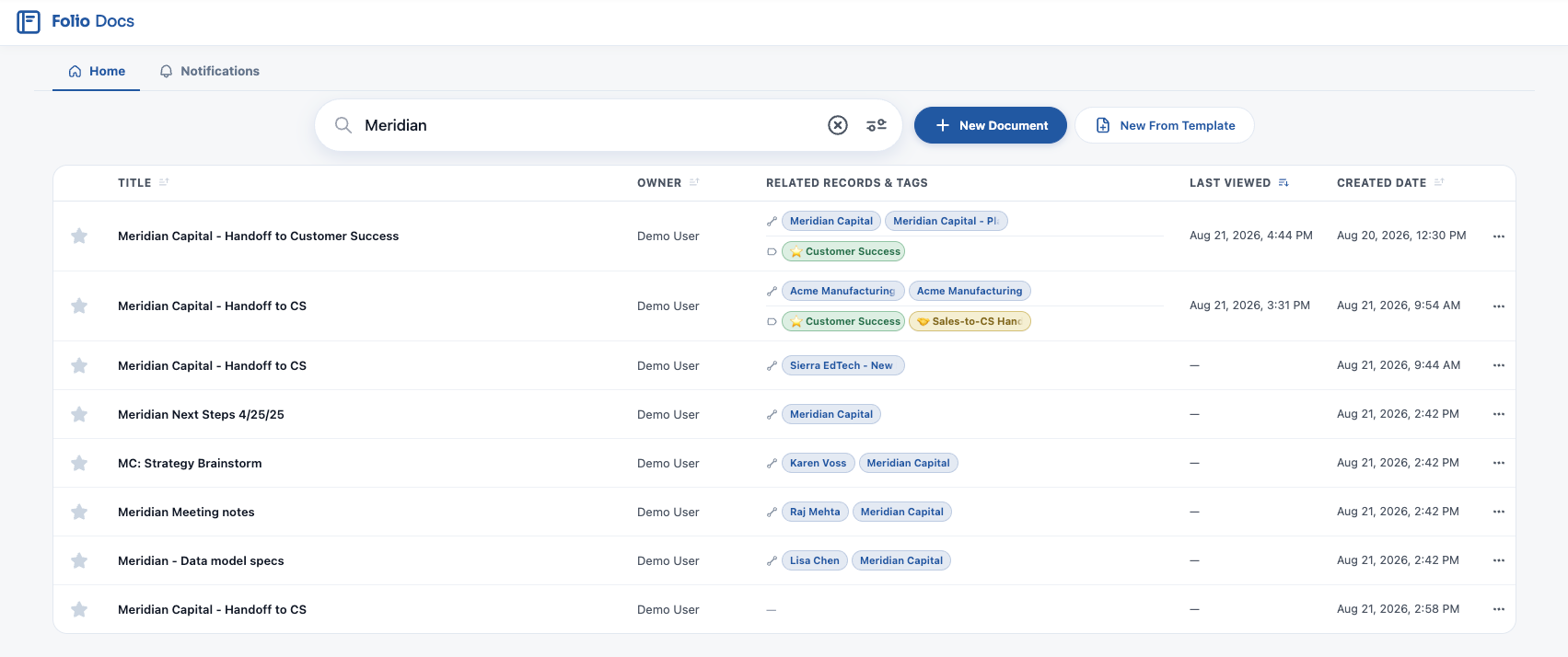Click the New From Template button

(x=1165, y=125)
